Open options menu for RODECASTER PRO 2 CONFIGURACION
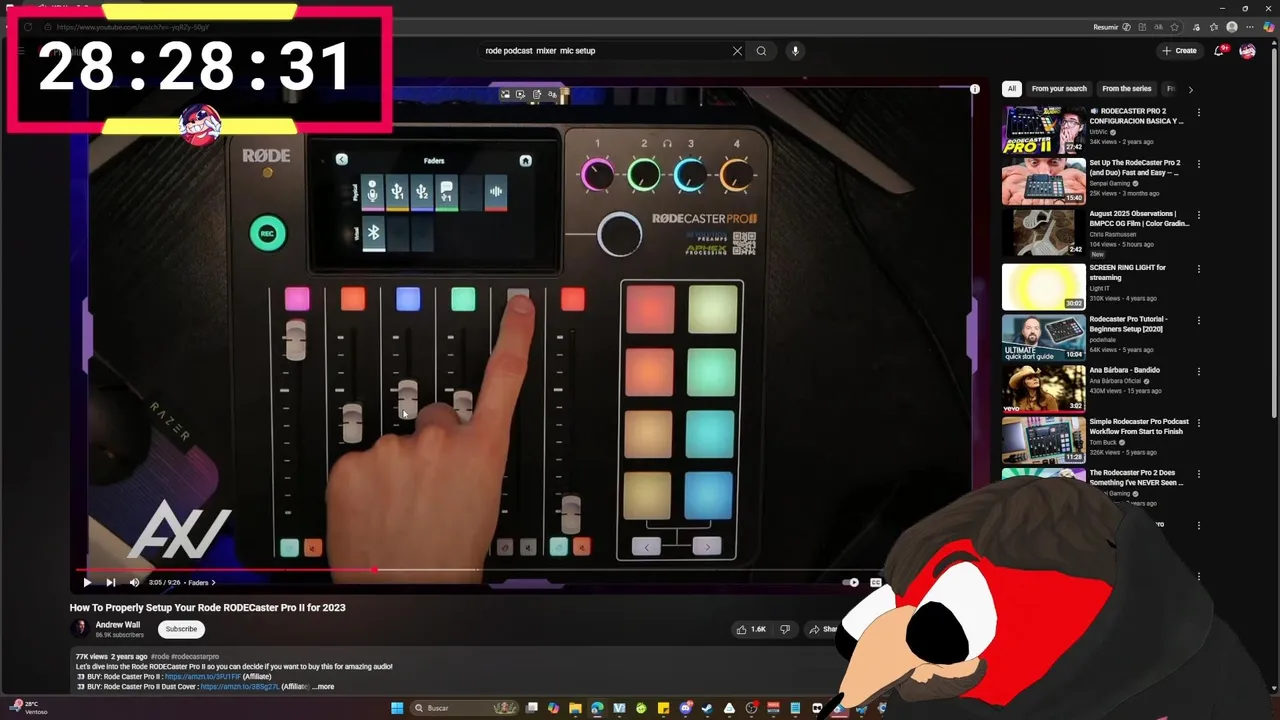 click(x=1198, y=112)
